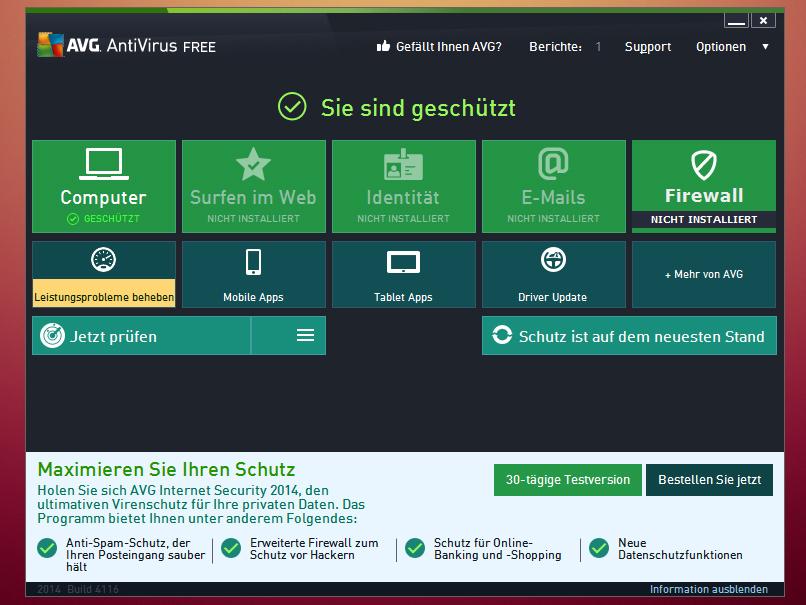Viewport: 806px width, 605px height.
Task: Start the 30-tägige Testversion
Action: [567, 480]
